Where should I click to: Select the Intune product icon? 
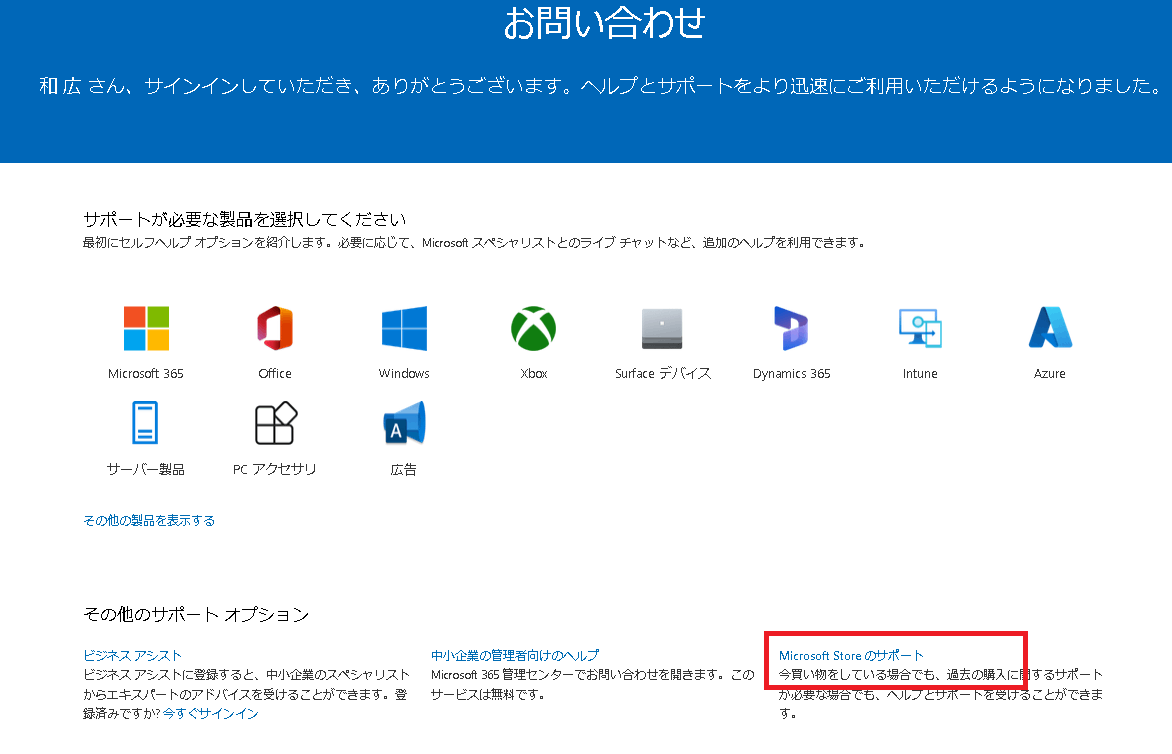pyautogui.click(x=920, y=328)
